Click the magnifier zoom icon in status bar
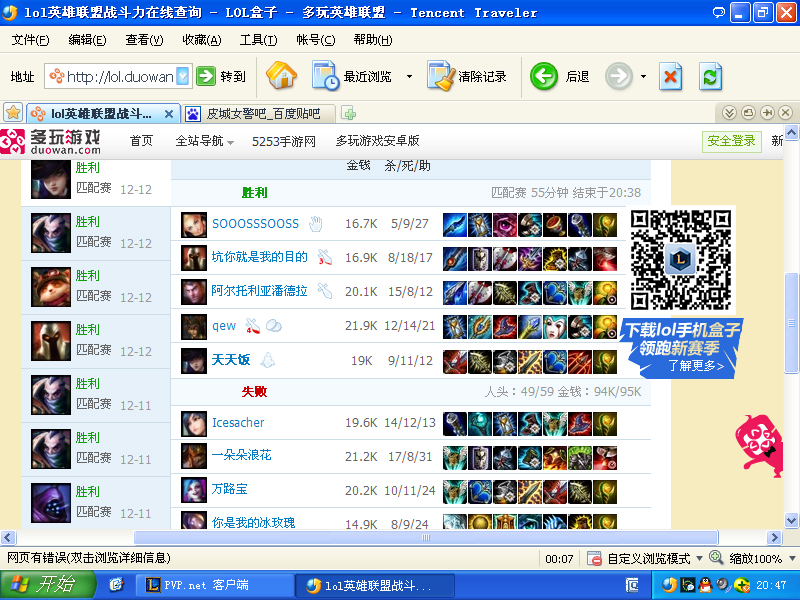This screenshot has height=600, width=800. [x=716, y=558]
